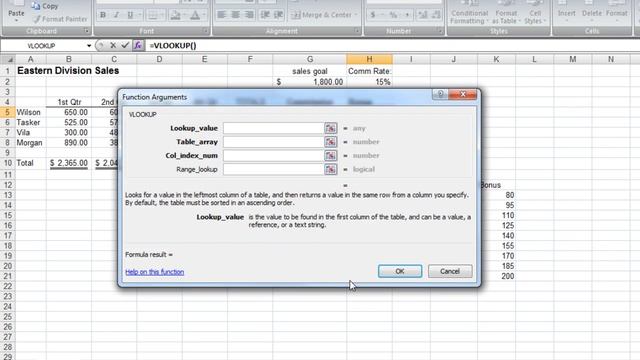Select cell containing 'Morgan'
The width and height of the screenshot is (640, 360).
point(31,142)
